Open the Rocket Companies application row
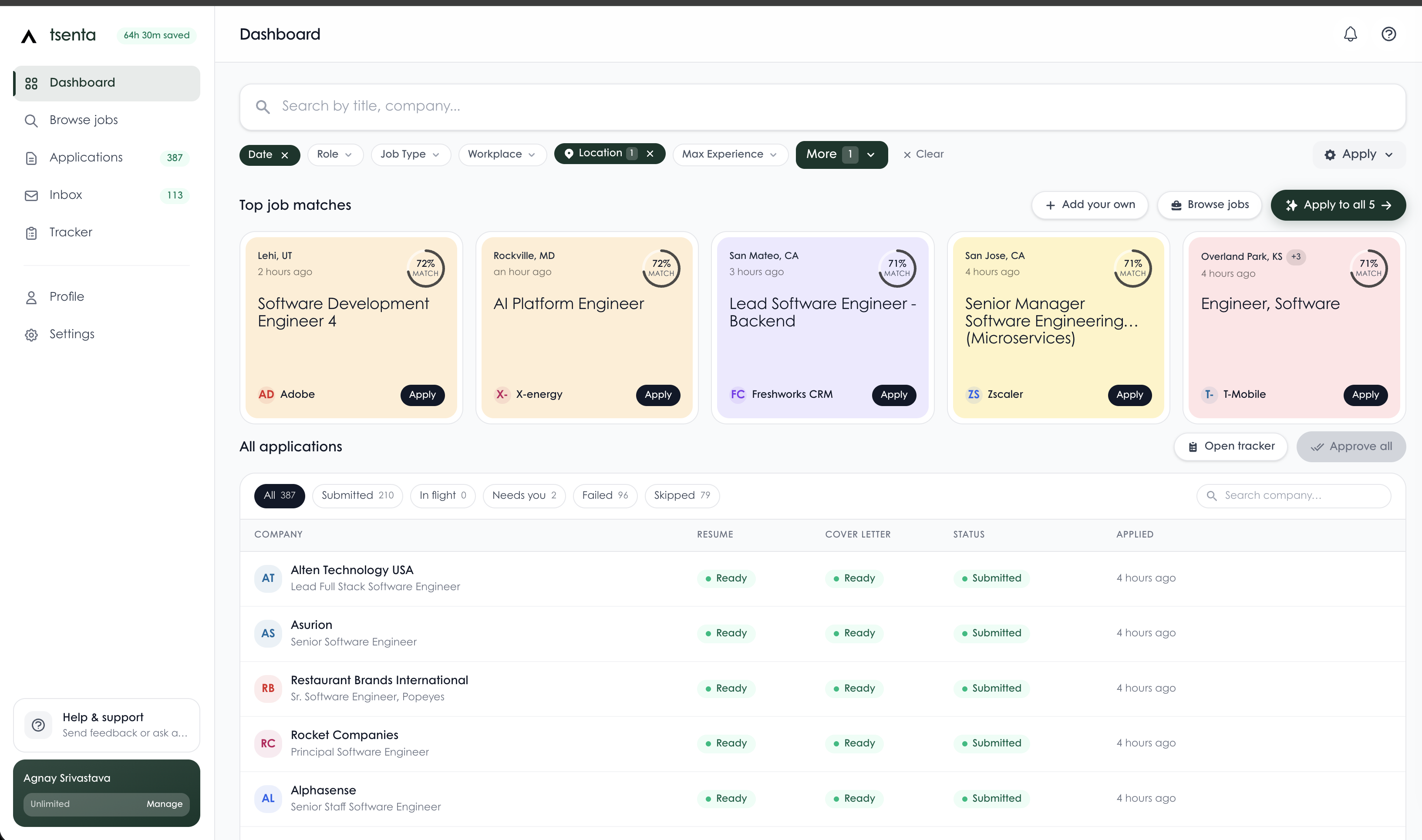This screenshot has width=1422, height=840. [822, 744]
